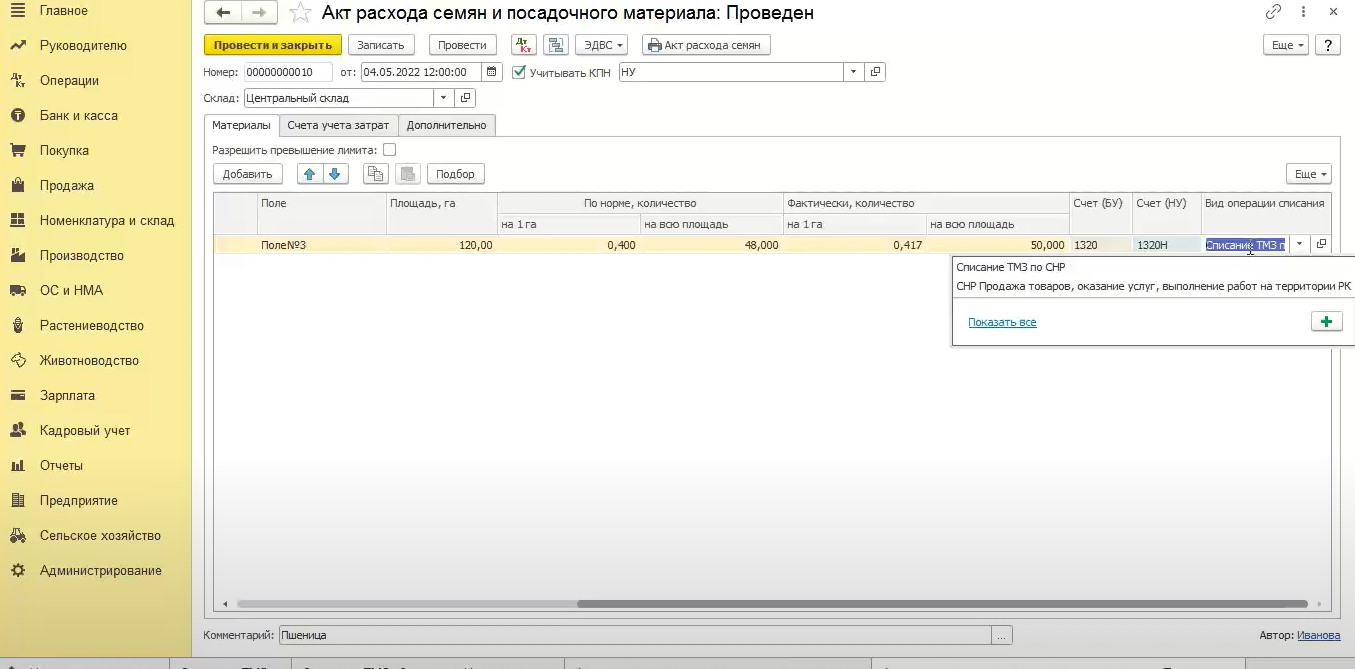Open the calendar picker beside date field
The image size is (1355, 669).
coord(492,72)
